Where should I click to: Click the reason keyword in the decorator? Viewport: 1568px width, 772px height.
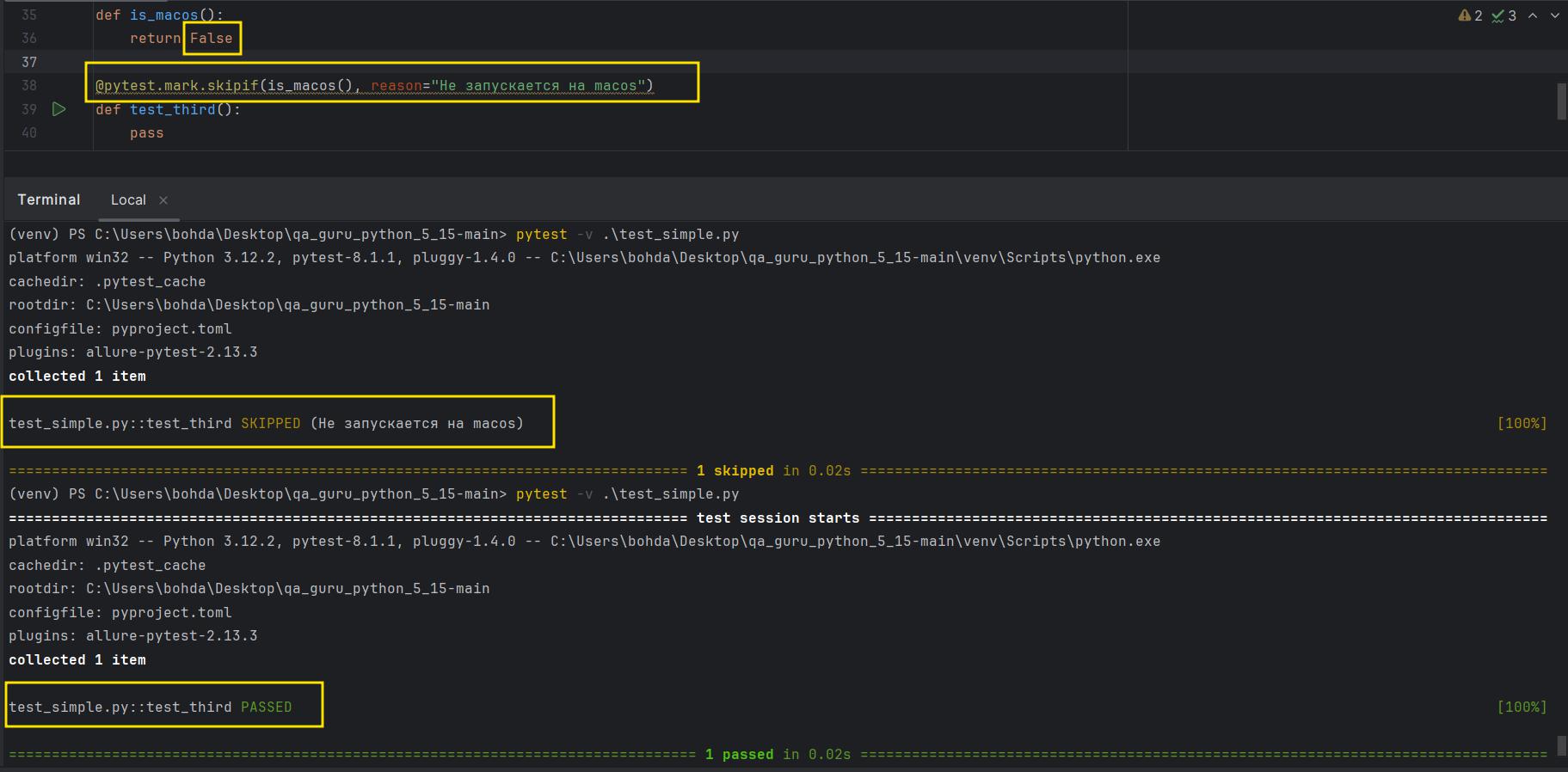[x=396, y=85]
